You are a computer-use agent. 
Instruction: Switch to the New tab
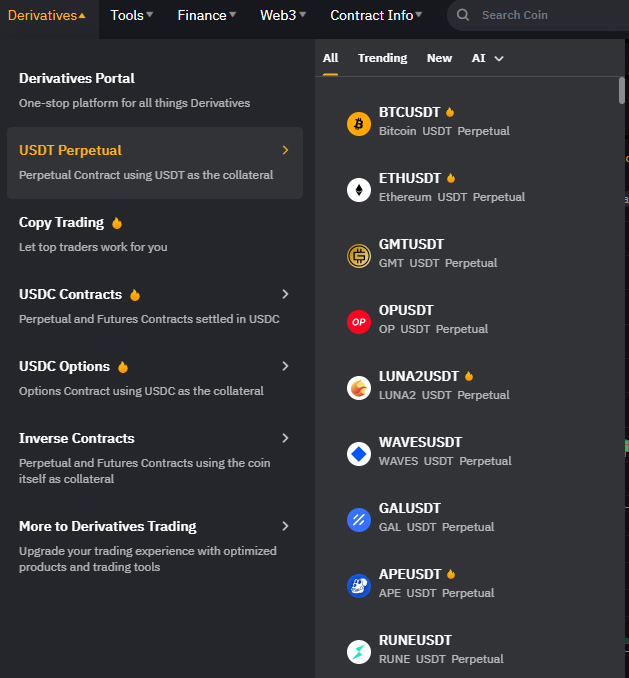tap(439, 58)
